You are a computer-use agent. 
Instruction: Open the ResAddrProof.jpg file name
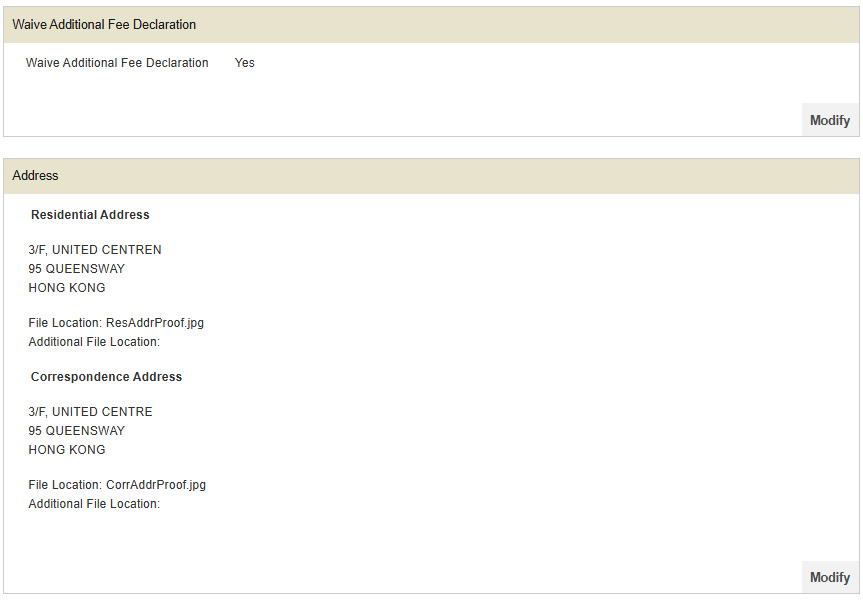(154, 323)
